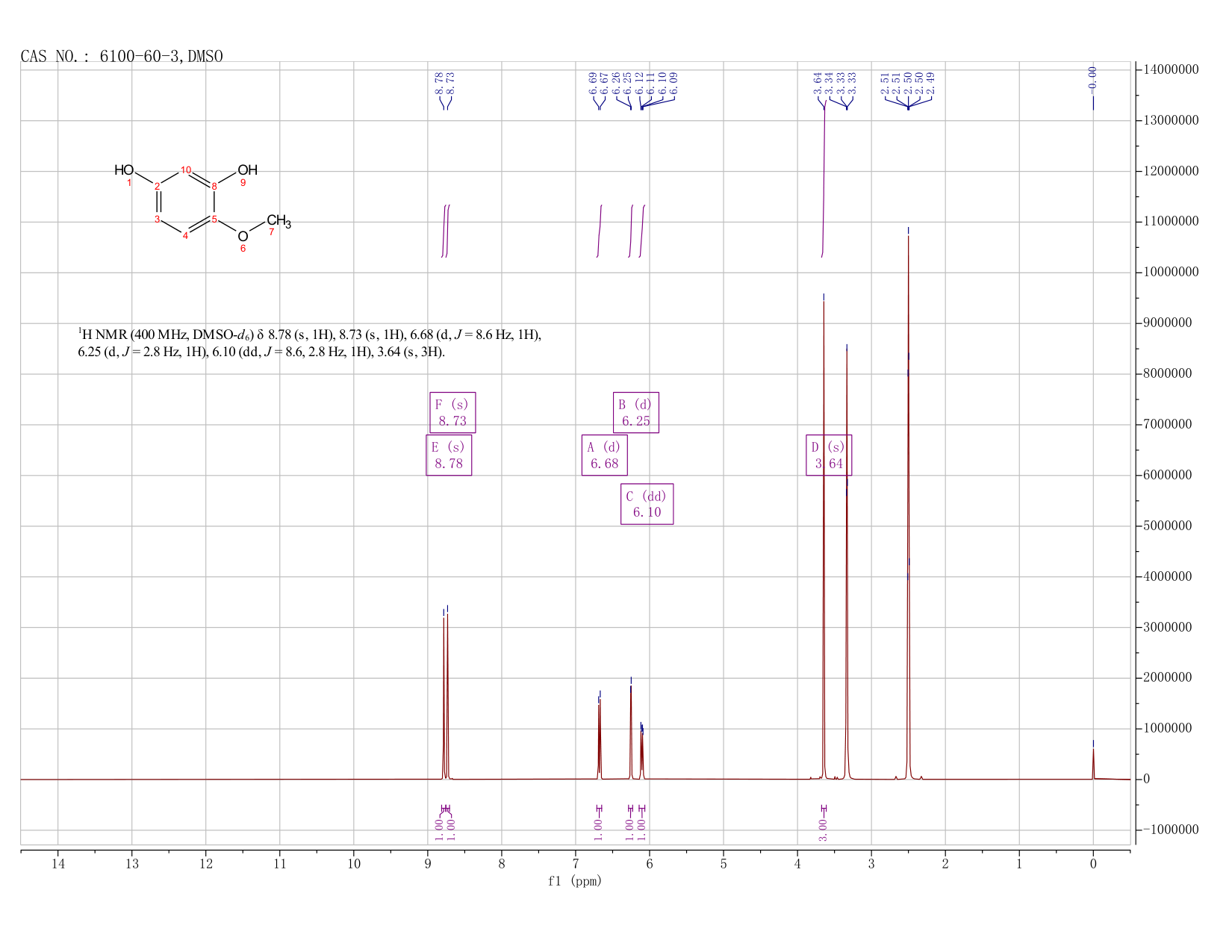Select the multiplet box A (d) 6.68
1232x952 pixels.
point(605,455)
